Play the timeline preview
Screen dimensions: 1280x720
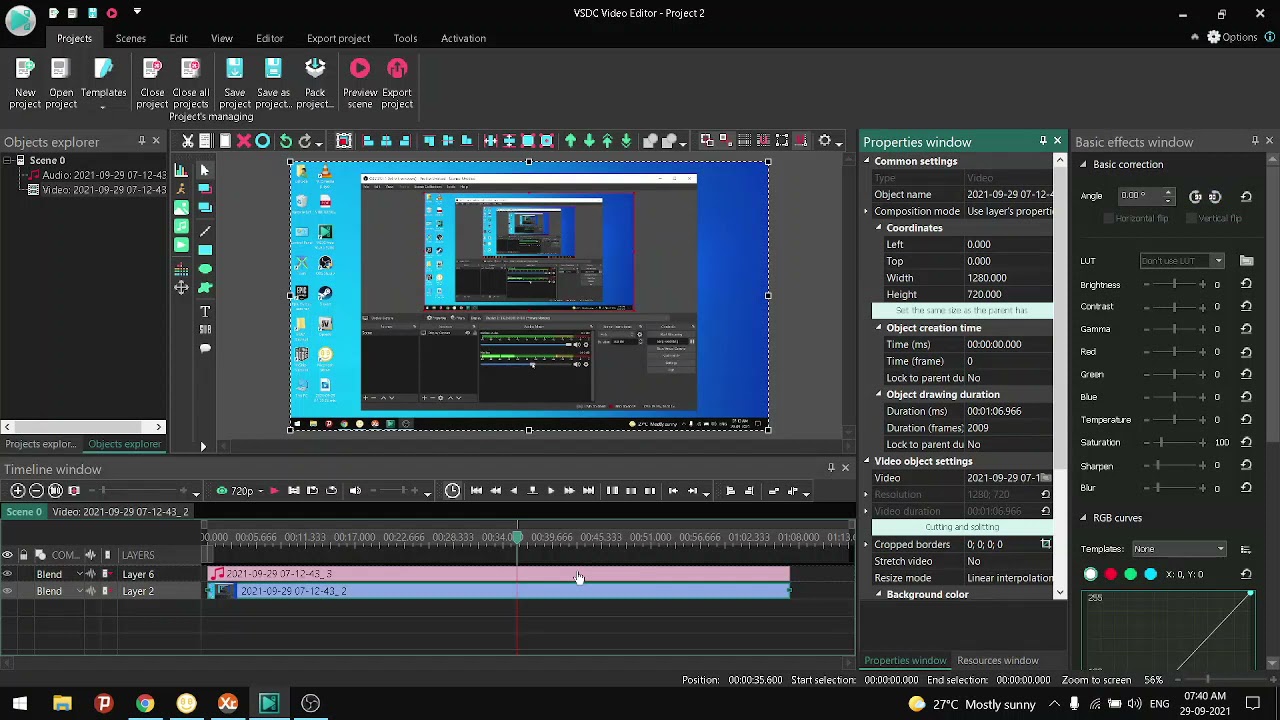coord(550,491)
